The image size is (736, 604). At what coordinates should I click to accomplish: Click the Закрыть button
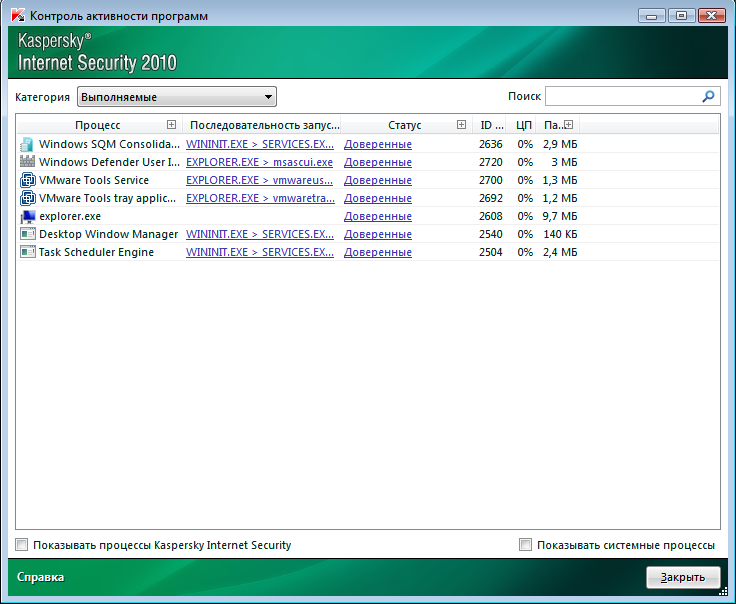coord(683,577)
